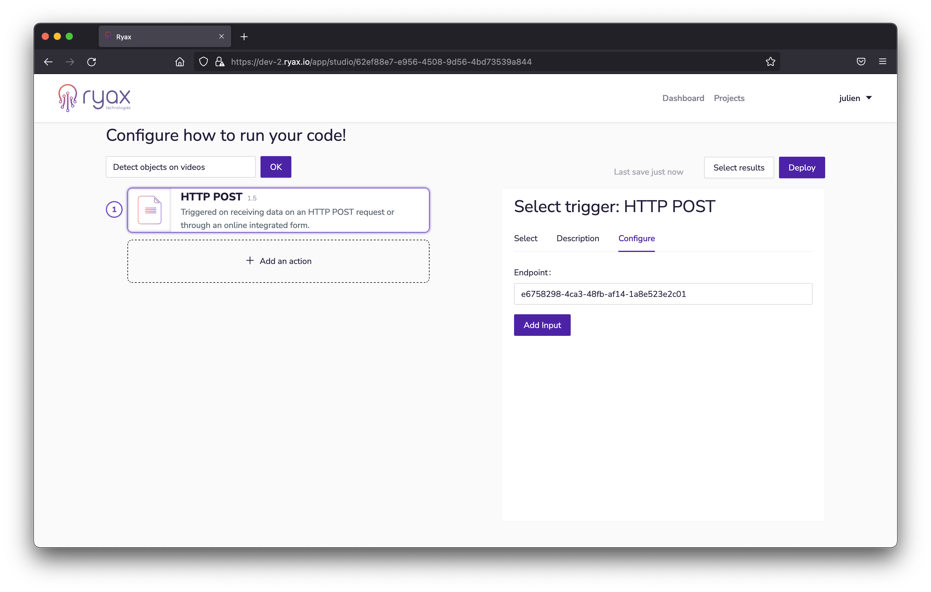Viewport: 931px width, 592px height.
Task: Go to Projects page
Action: point(729,98)
